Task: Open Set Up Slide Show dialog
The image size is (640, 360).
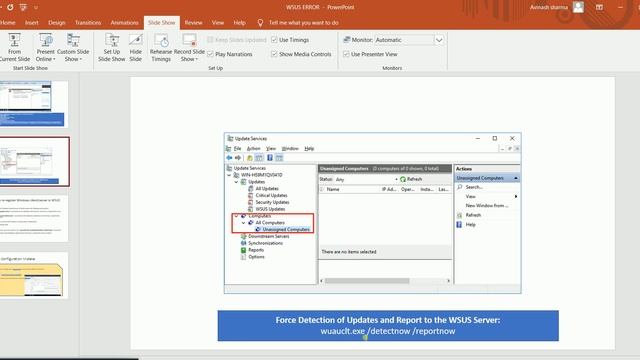Action: 111,48
